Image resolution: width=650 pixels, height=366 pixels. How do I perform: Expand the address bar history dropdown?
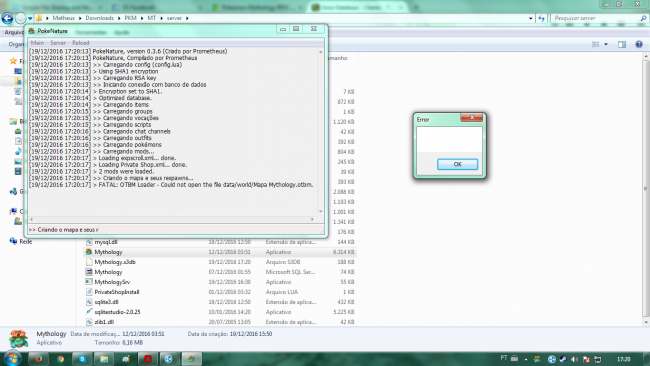tap(531, 18)
